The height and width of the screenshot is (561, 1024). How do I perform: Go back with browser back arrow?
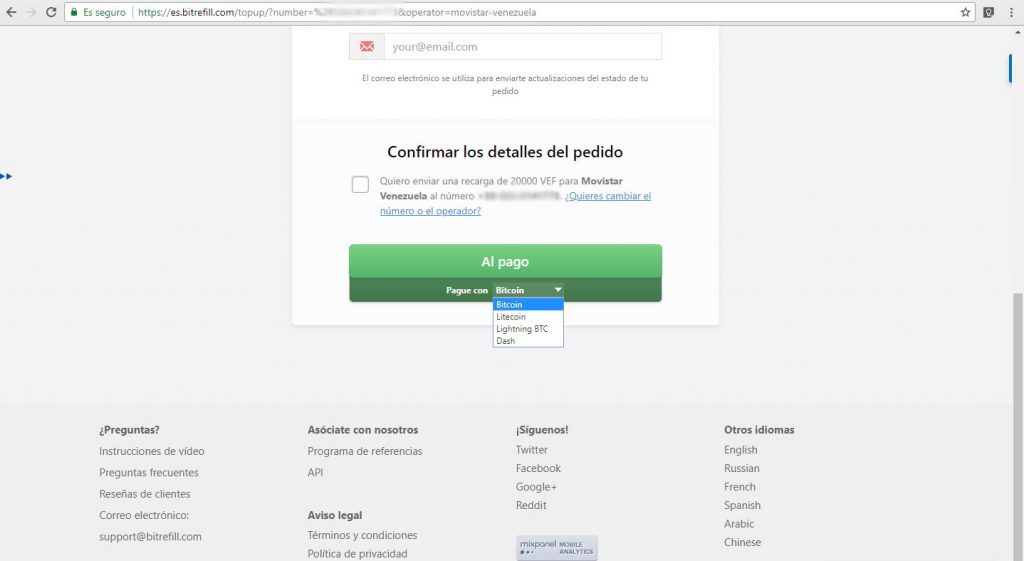tap(11, 12)
